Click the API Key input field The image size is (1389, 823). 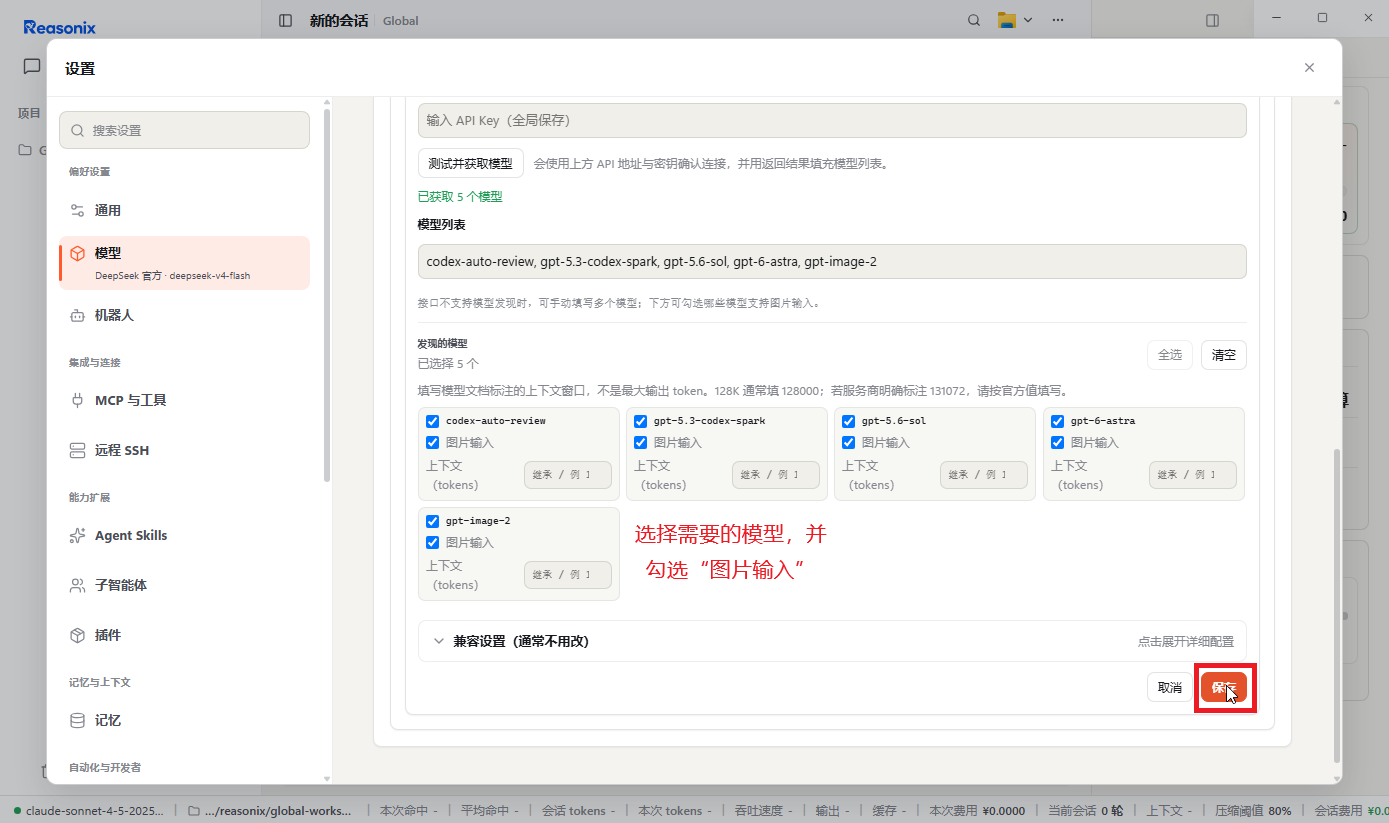(x=832, y=120)
